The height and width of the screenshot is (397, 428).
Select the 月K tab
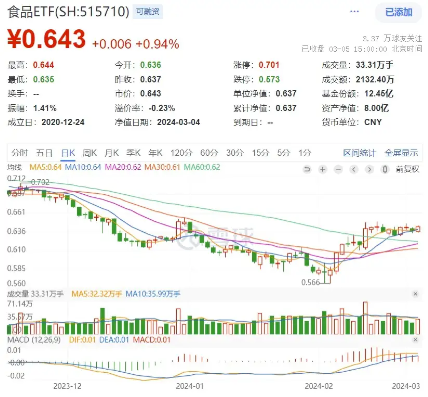(x=112, y=153)
